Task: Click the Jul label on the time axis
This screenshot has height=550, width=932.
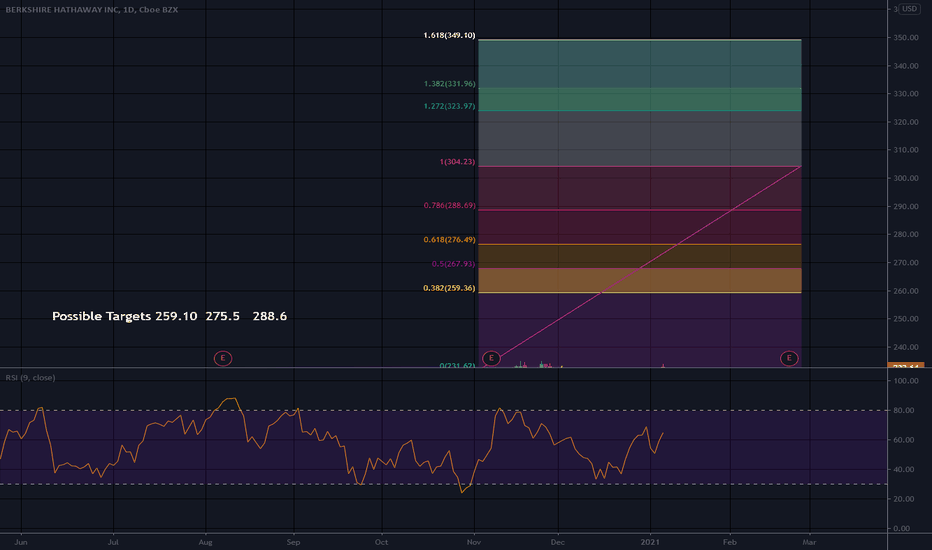Action: click(x=113, y=542)
